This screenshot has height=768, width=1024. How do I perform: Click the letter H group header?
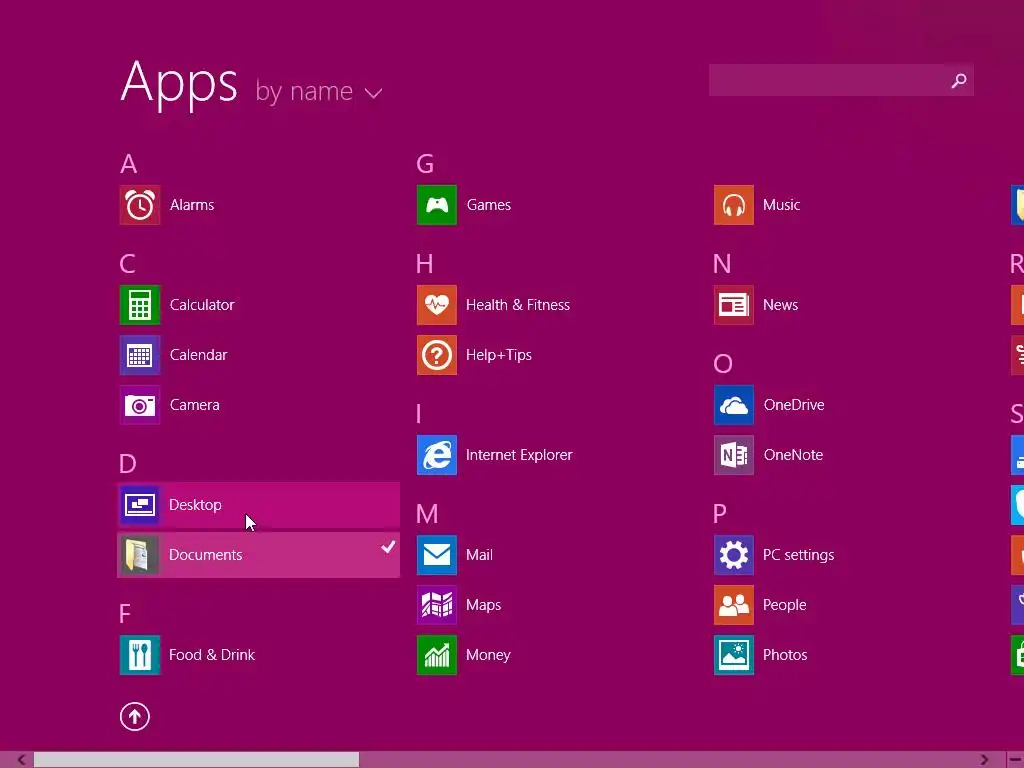coord(424,264)
